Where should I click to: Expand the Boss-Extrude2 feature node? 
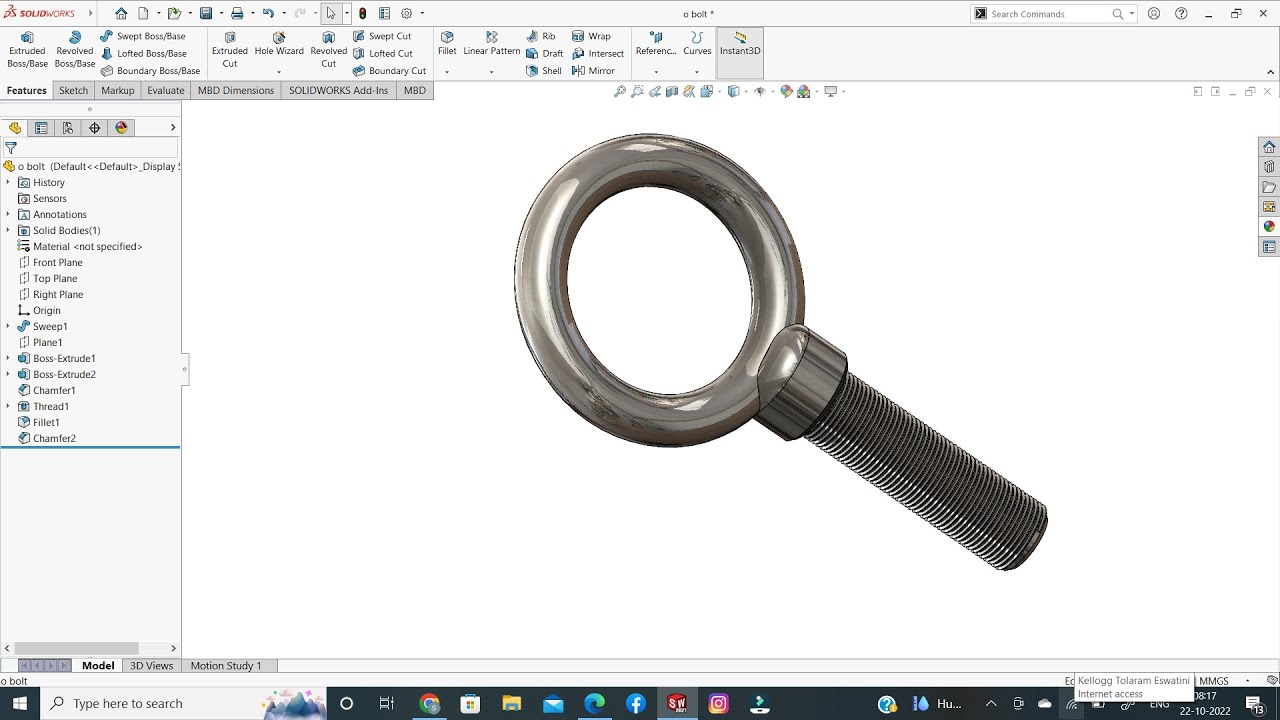8,374
